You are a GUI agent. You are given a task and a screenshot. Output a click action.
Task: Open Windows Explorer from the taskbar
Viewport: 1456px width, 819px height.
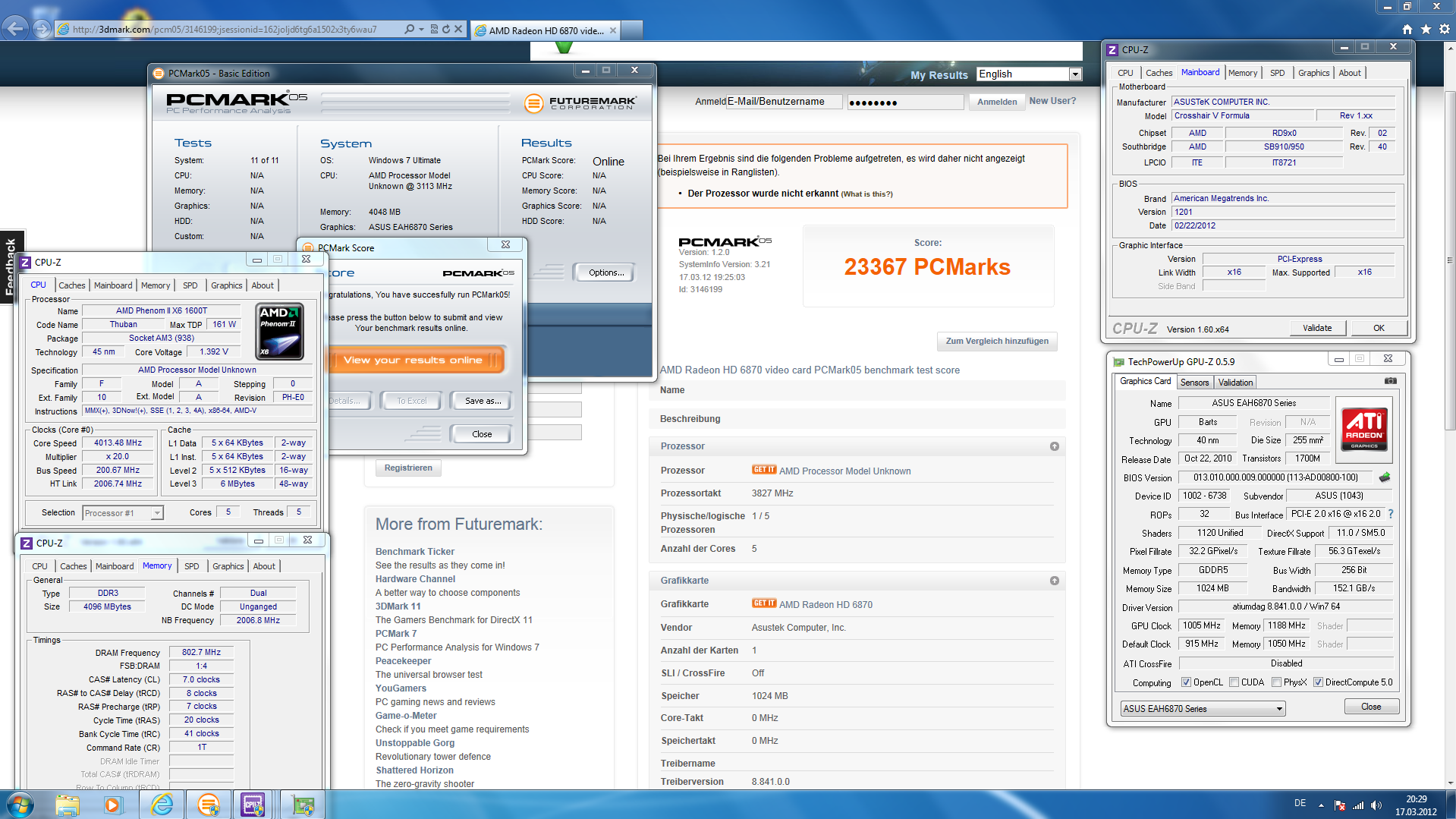[x=68, y=805]
